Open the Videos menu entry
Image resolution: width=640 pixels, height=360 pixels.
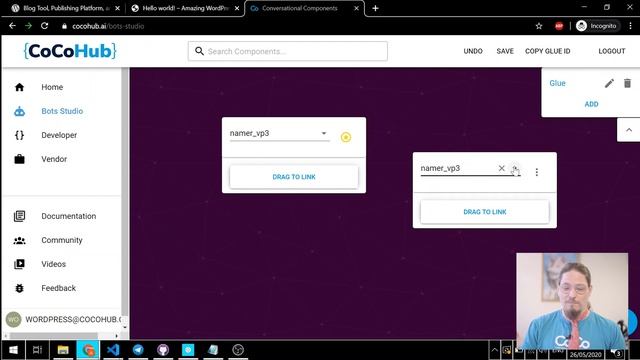53,264
